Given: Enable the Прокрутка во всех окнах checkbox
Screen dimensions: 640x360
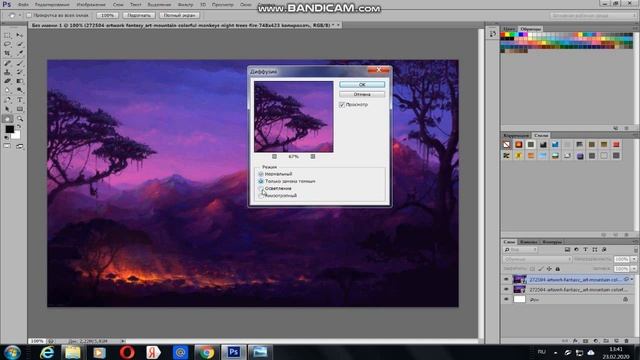Looking at the screenshot, I should [x=29, y=16].
